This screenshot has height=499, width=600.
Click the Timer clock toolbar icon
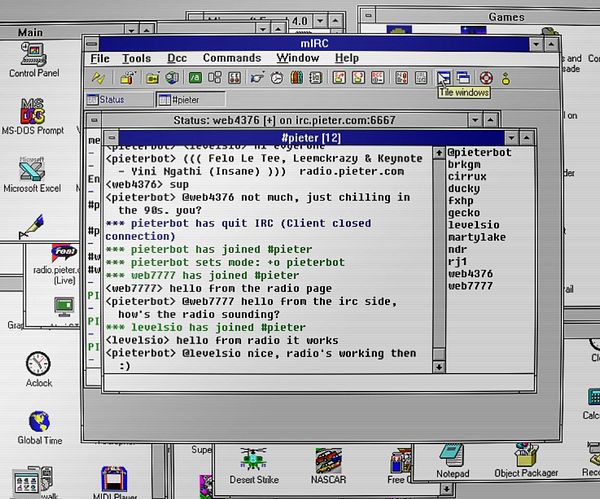click(277, 78)
